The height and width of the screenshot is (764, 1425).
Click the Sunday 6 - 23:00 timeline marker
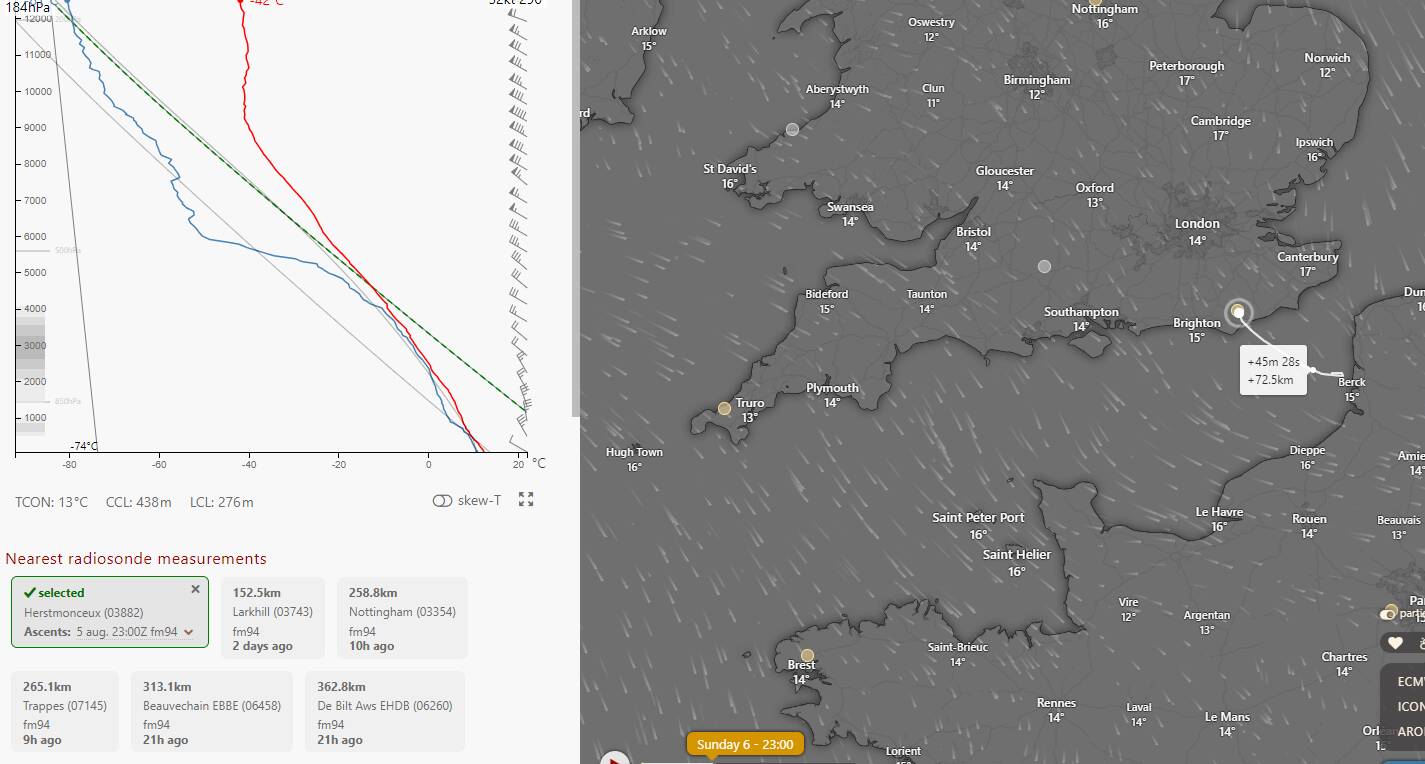pos(745,744)
